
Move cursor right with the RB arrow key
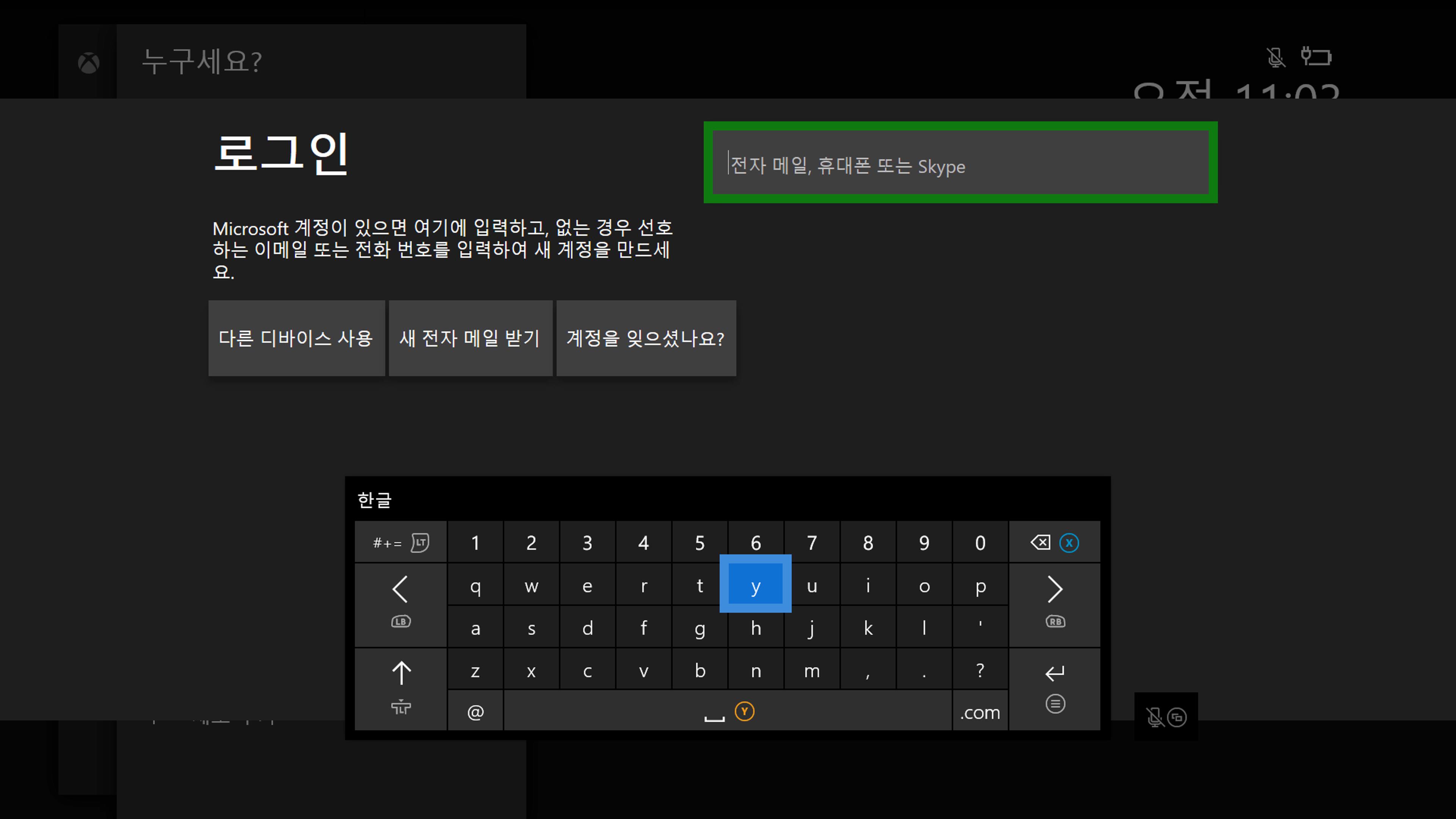[1054, 606]
